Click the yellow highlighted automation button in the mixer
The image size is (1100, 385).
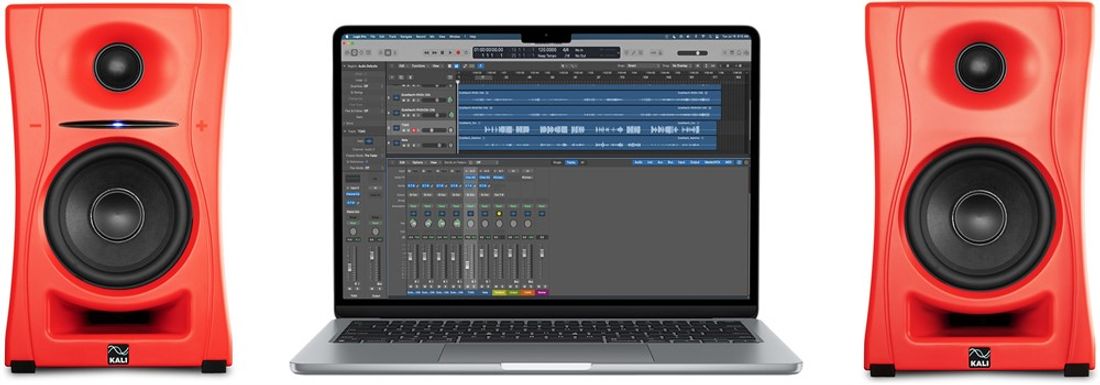(499, 213)
